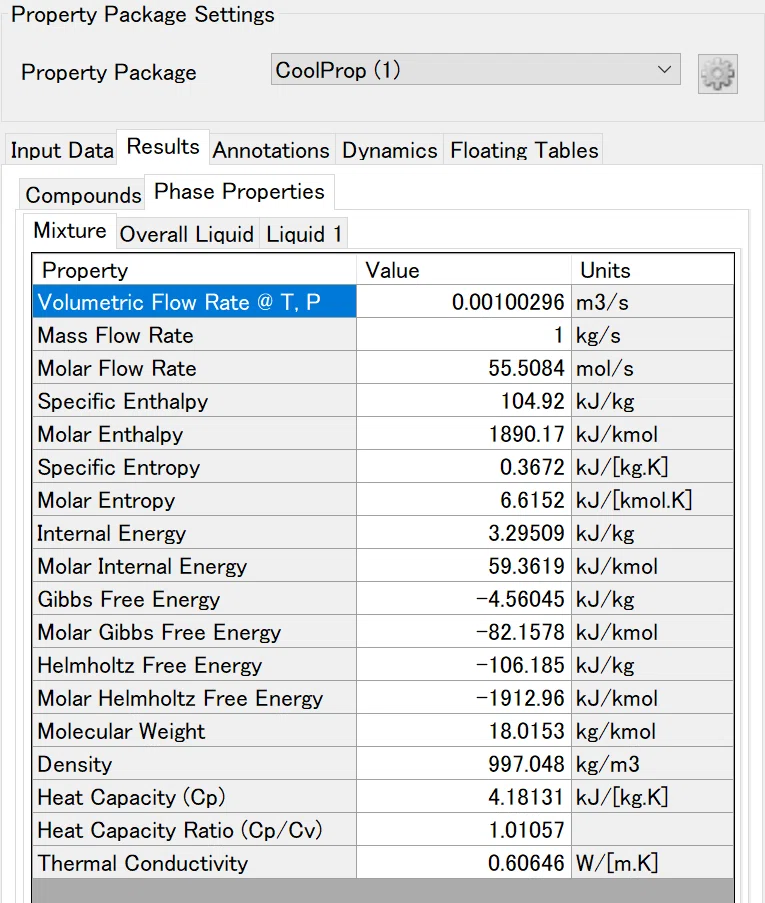Click the value 0.60646
The image size is (765, 903).
pos(464,863)
